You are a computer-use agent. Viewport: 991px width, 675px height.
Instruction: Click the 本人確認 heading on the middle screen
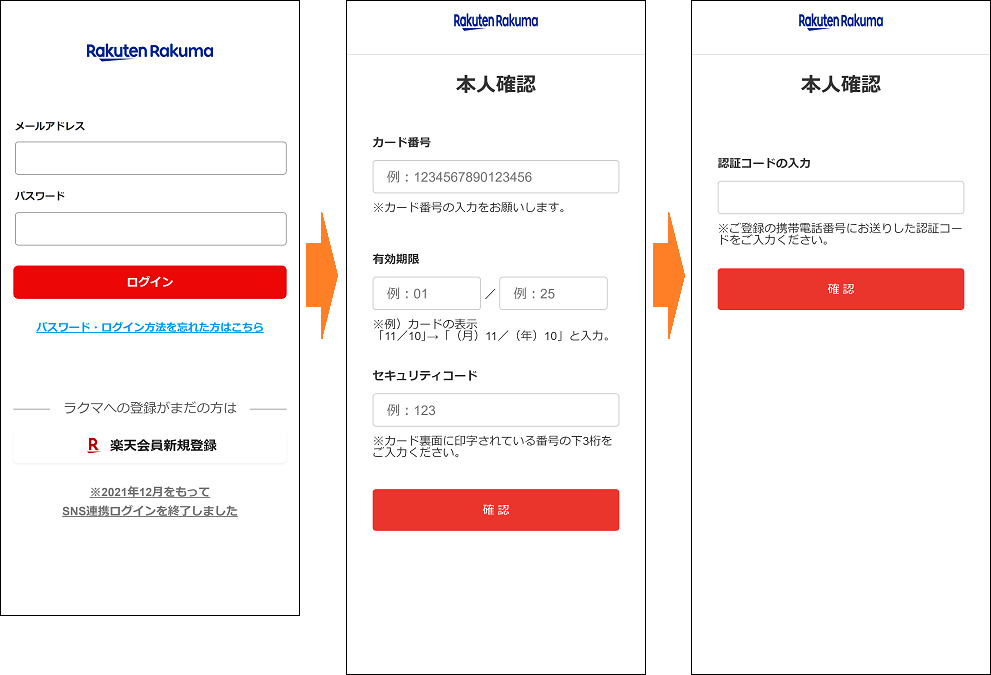tap(495, 85)
